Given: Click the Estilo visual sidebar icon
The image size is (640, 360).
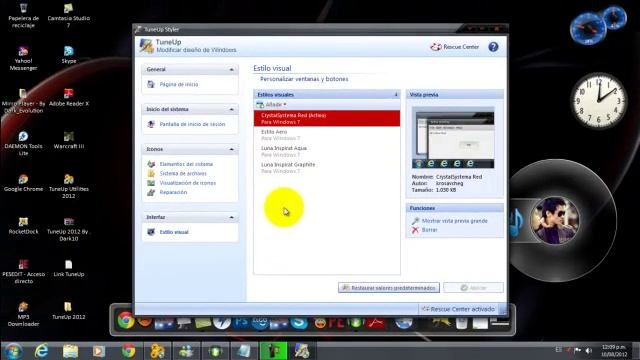Looking at the screenshot, I should [151, 232].
